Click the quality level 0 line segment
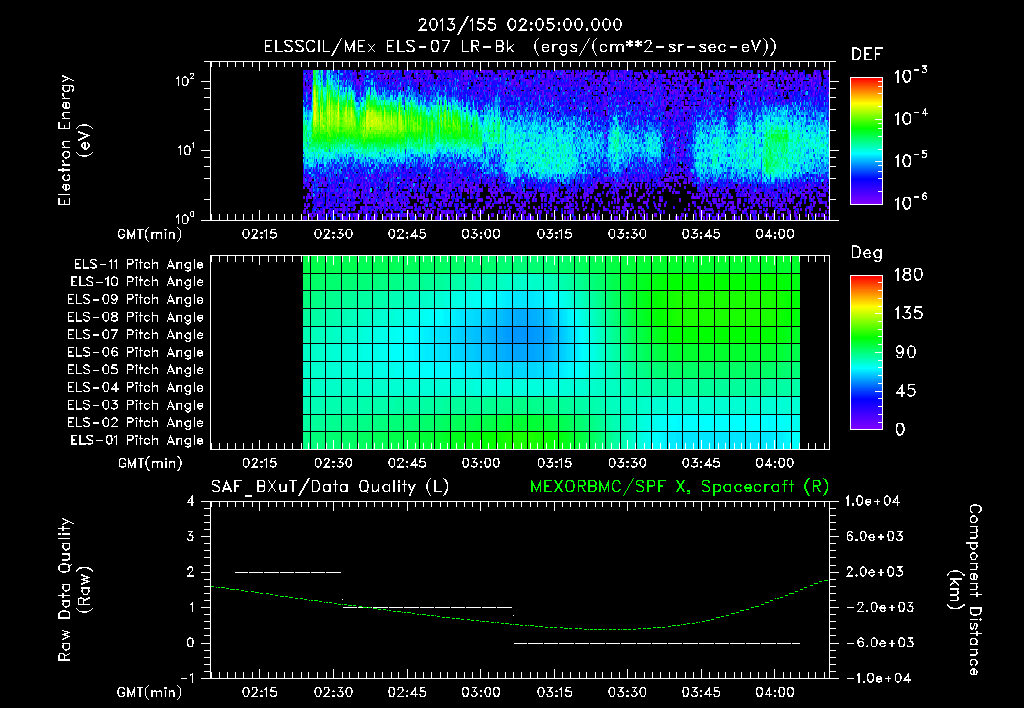1024x708 pixels. [656, 643]
